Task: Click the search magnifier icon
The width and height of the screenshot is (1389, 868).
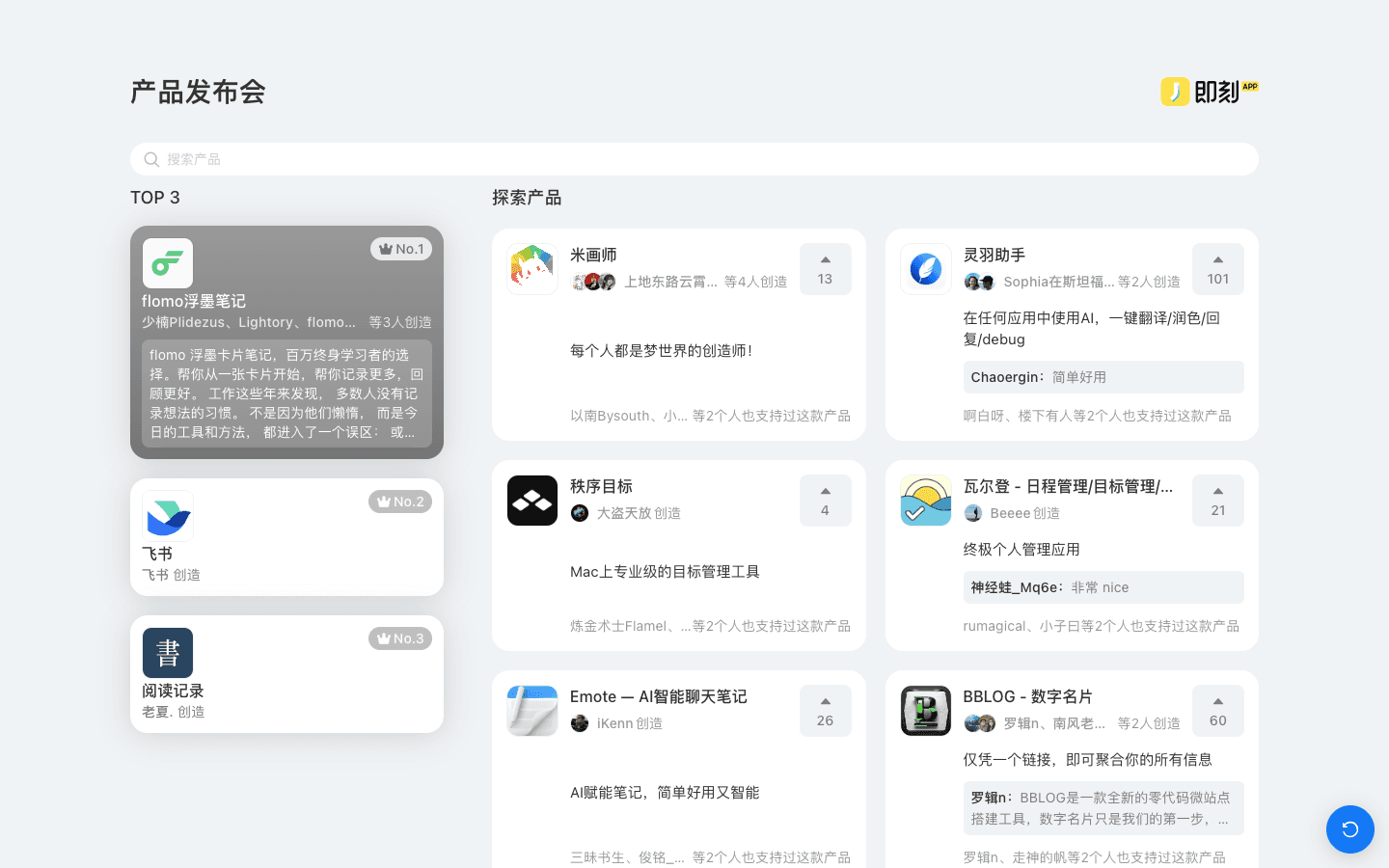Action: point(151,159)
